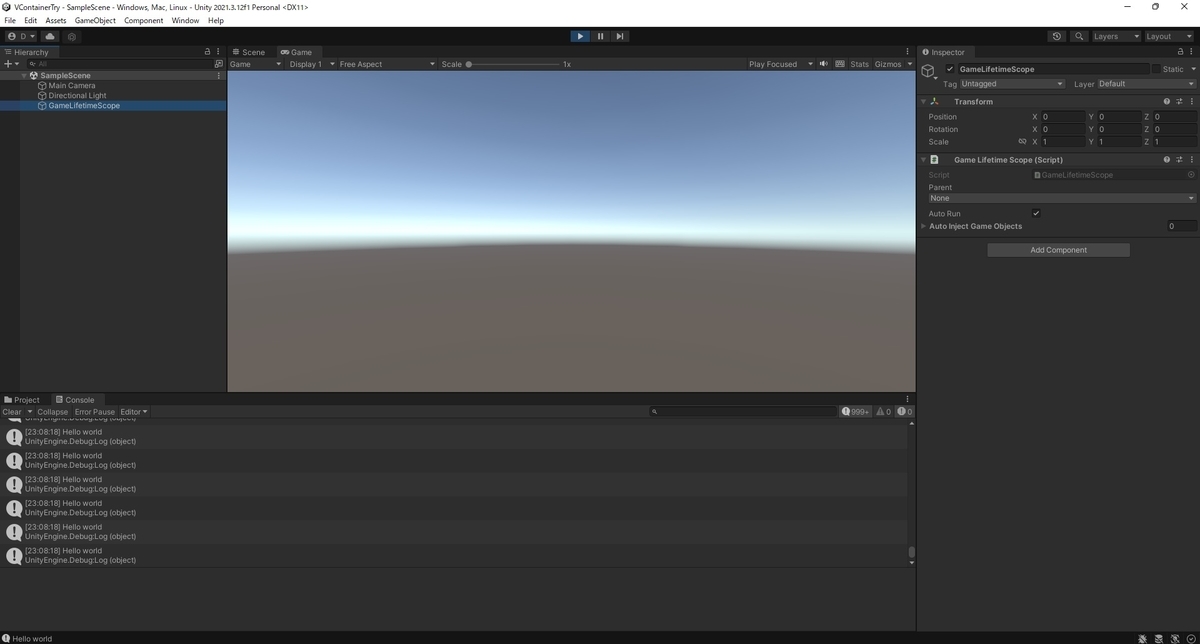Click the Scale slider in Game view

(514, 64)
